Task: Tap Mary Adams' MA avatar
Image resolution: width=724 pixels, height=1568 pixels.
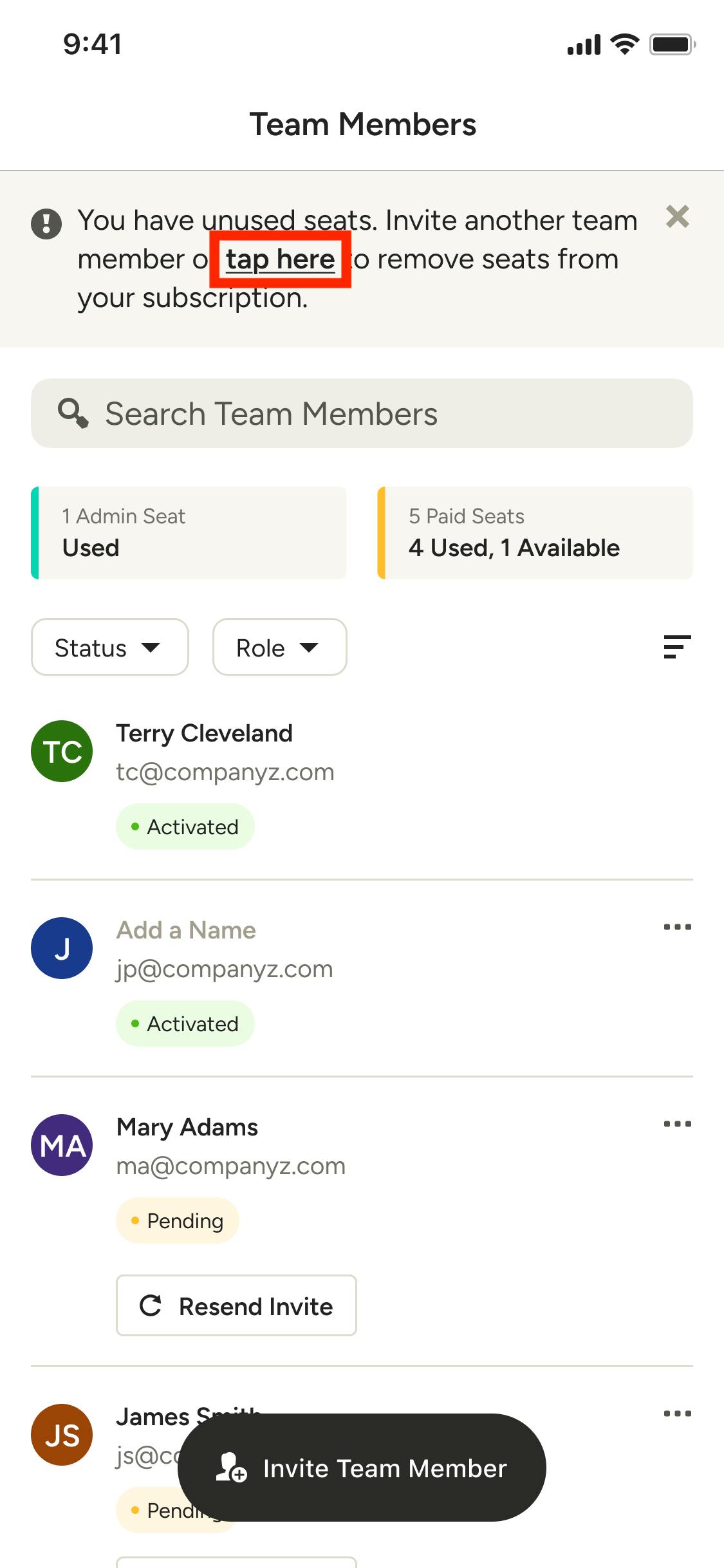Action: pyautogui.click(x=62, y=1145)
